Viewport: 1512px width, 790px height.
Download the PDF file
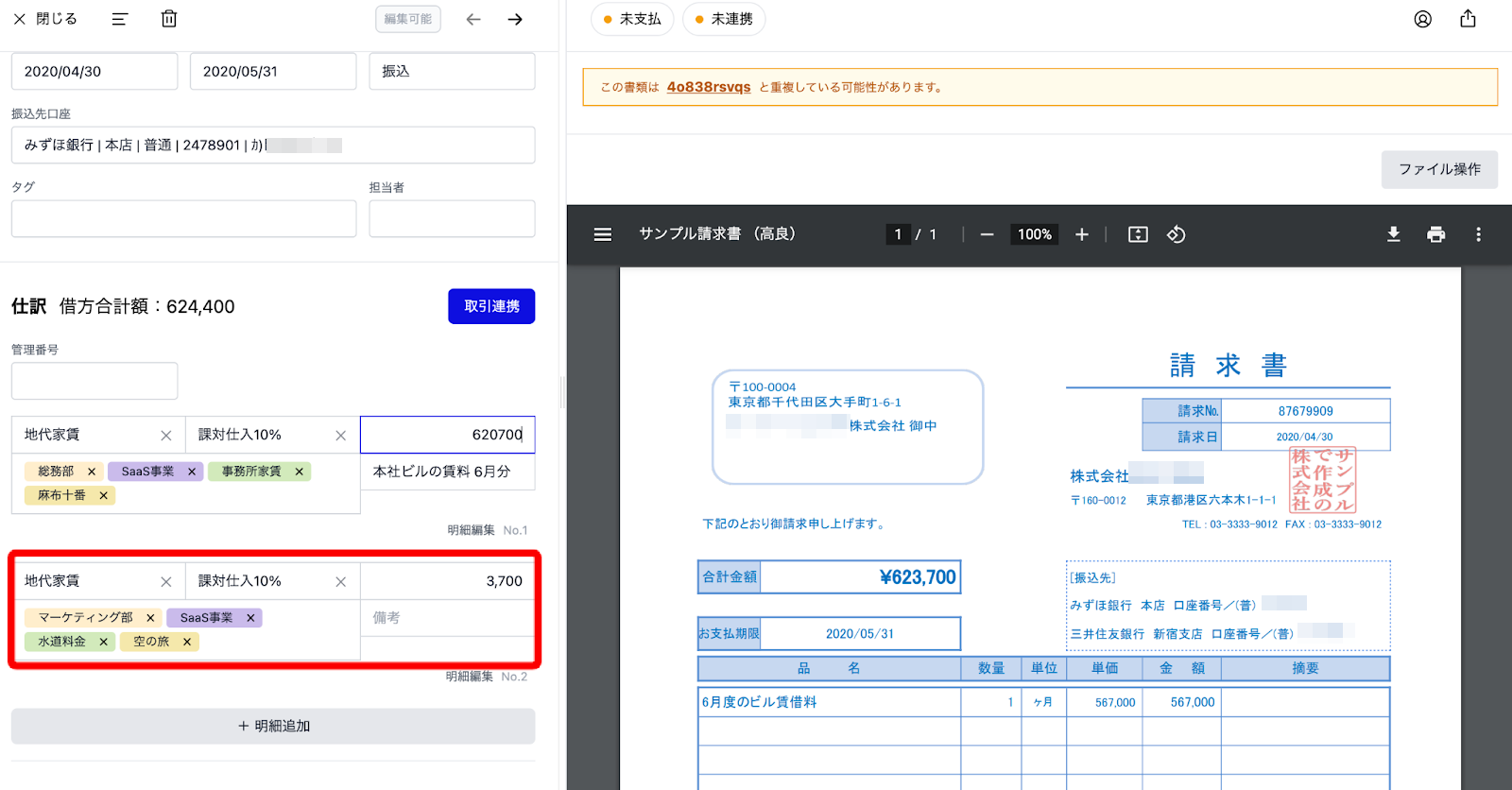coord(1393,234)
